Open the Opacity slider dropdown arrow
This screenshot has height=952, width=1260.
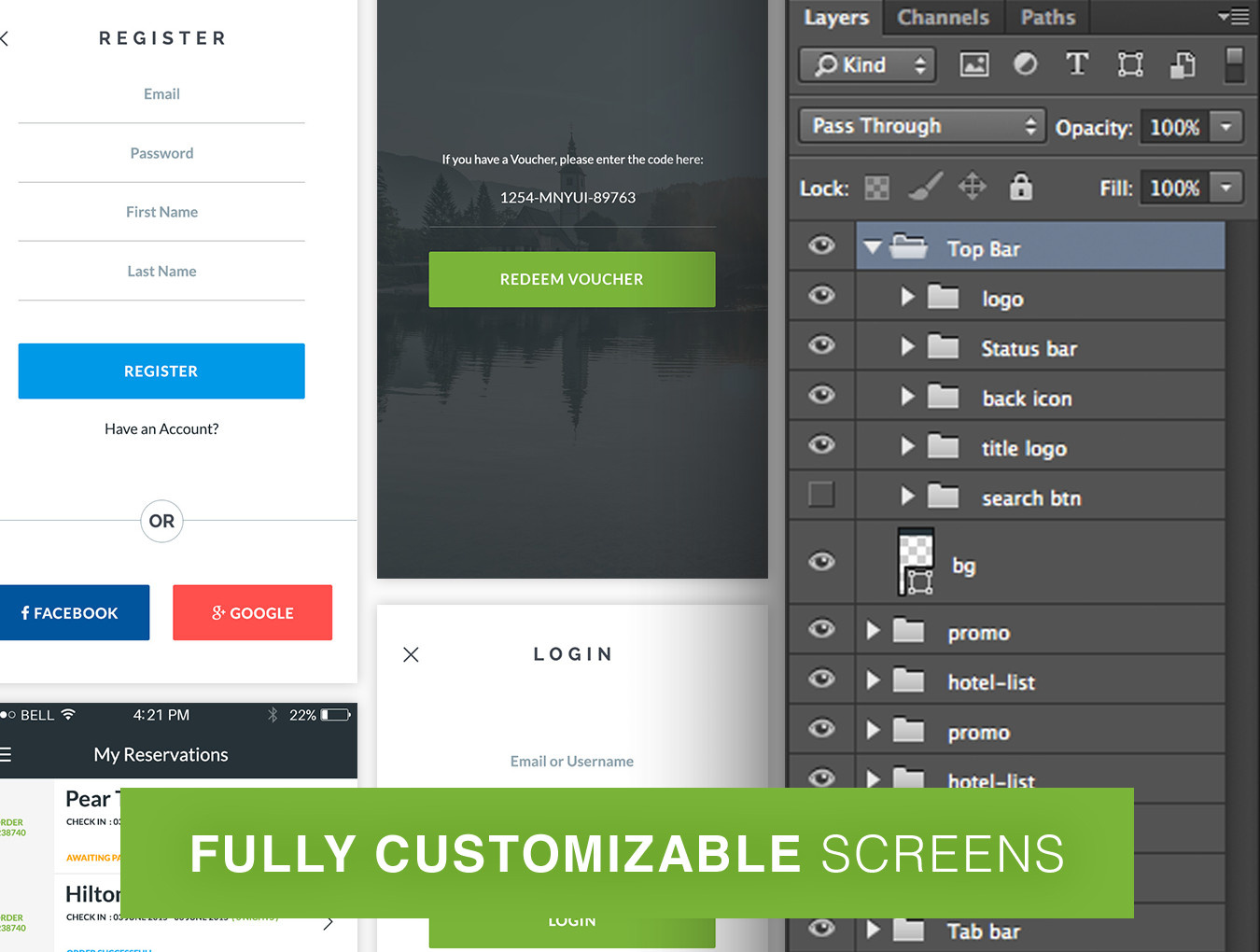pos(1226,126)
